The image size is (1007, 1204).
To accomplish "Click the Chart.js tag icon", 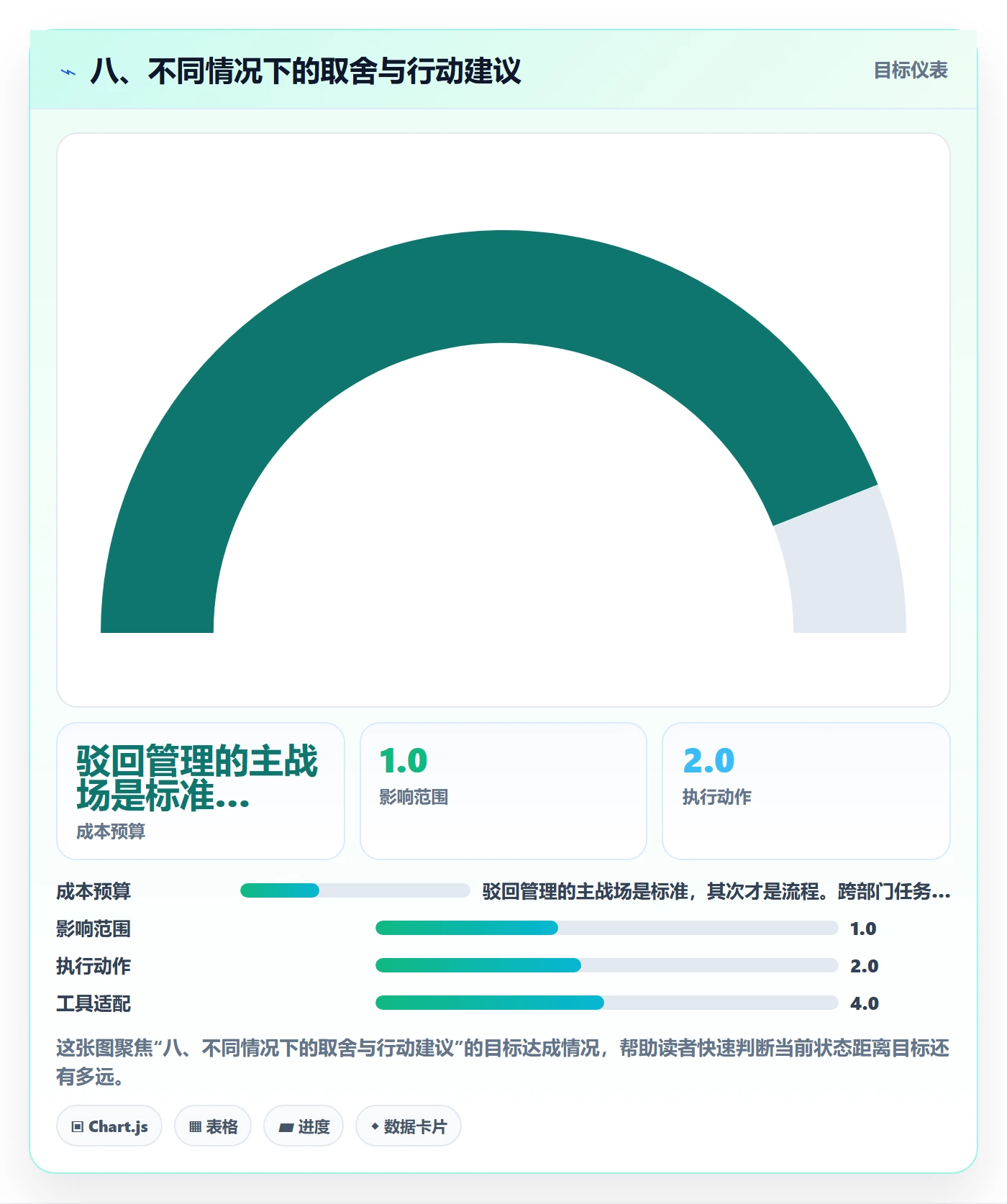I will 78,1127.
